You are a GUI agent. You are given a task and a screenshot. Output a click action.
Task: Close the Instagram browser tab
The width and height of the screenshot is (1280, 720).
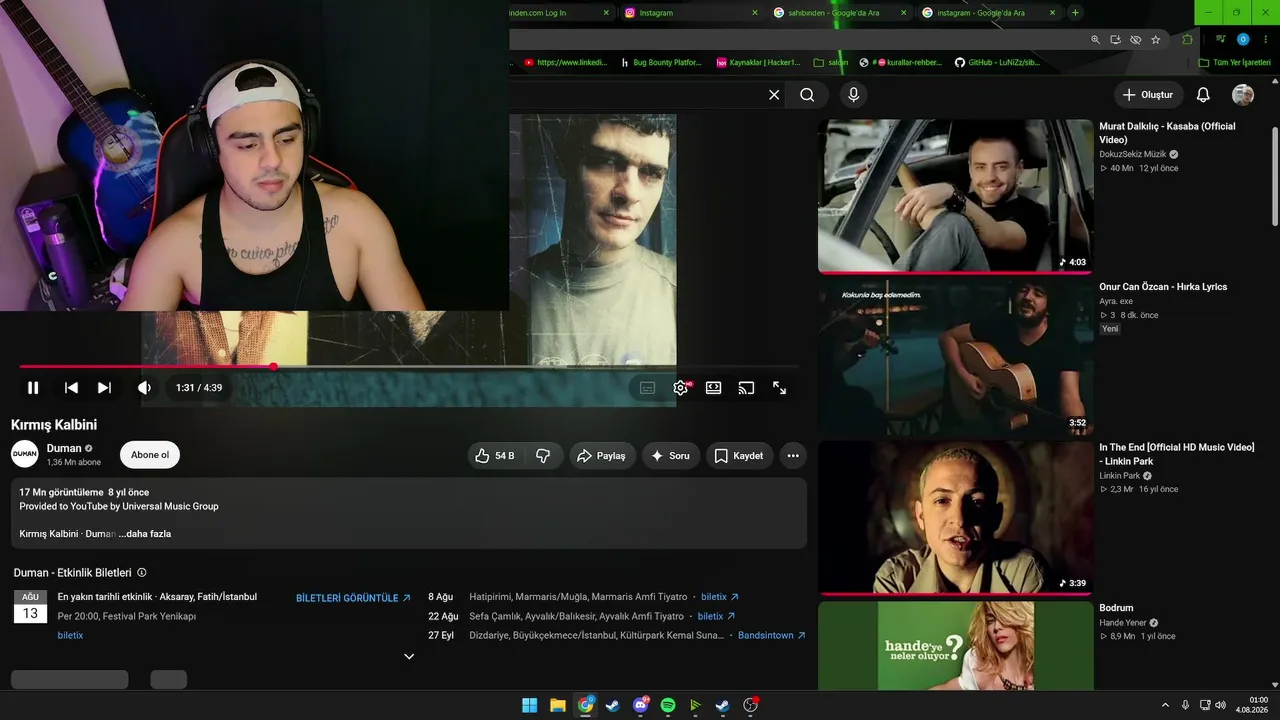click(755, 13)
